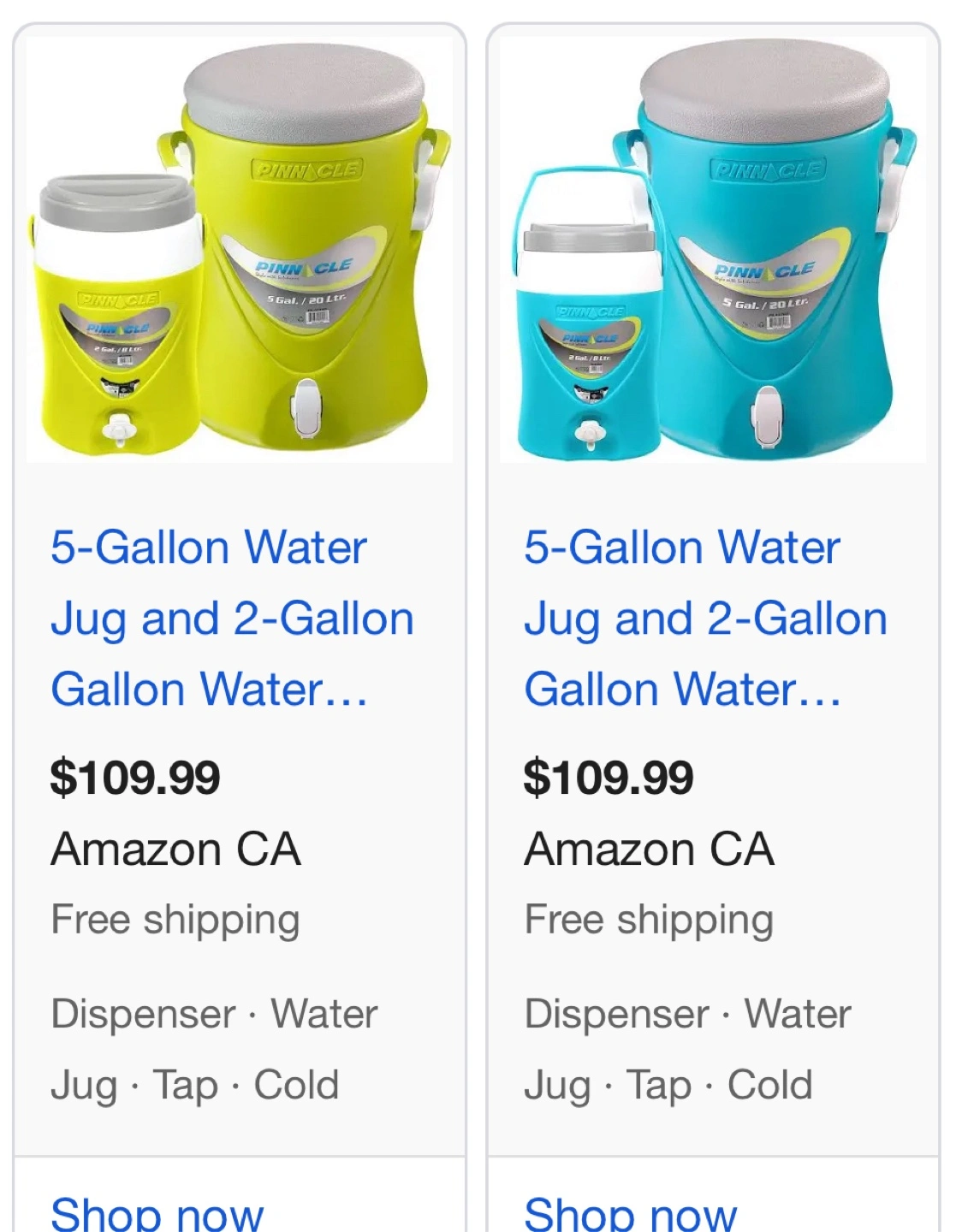Screen dimensions: 956x1232
Task: Tap 'Free shipping' text on the left card
Action: point(175,921)
